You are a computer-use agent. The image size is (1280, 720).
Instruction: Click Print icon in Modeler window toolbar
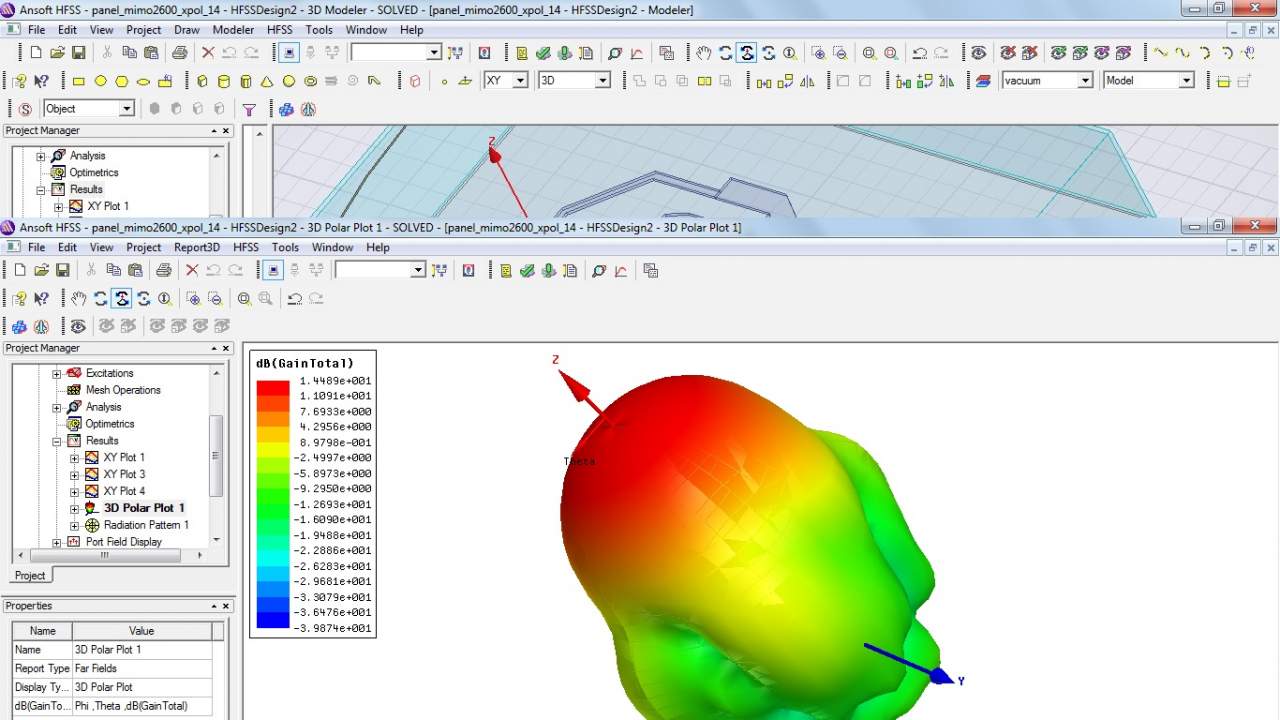(x=180, y=53)
